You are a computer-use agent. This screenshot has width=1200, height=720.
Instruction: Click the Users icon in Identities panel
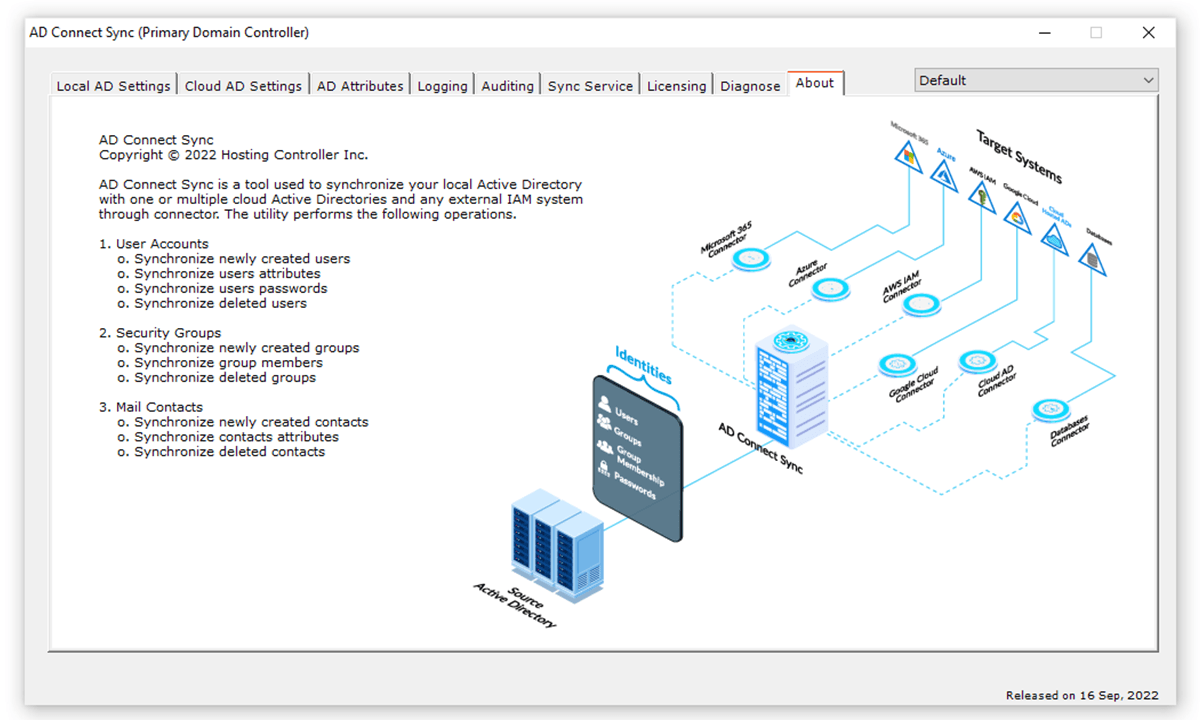click(604, 405)
